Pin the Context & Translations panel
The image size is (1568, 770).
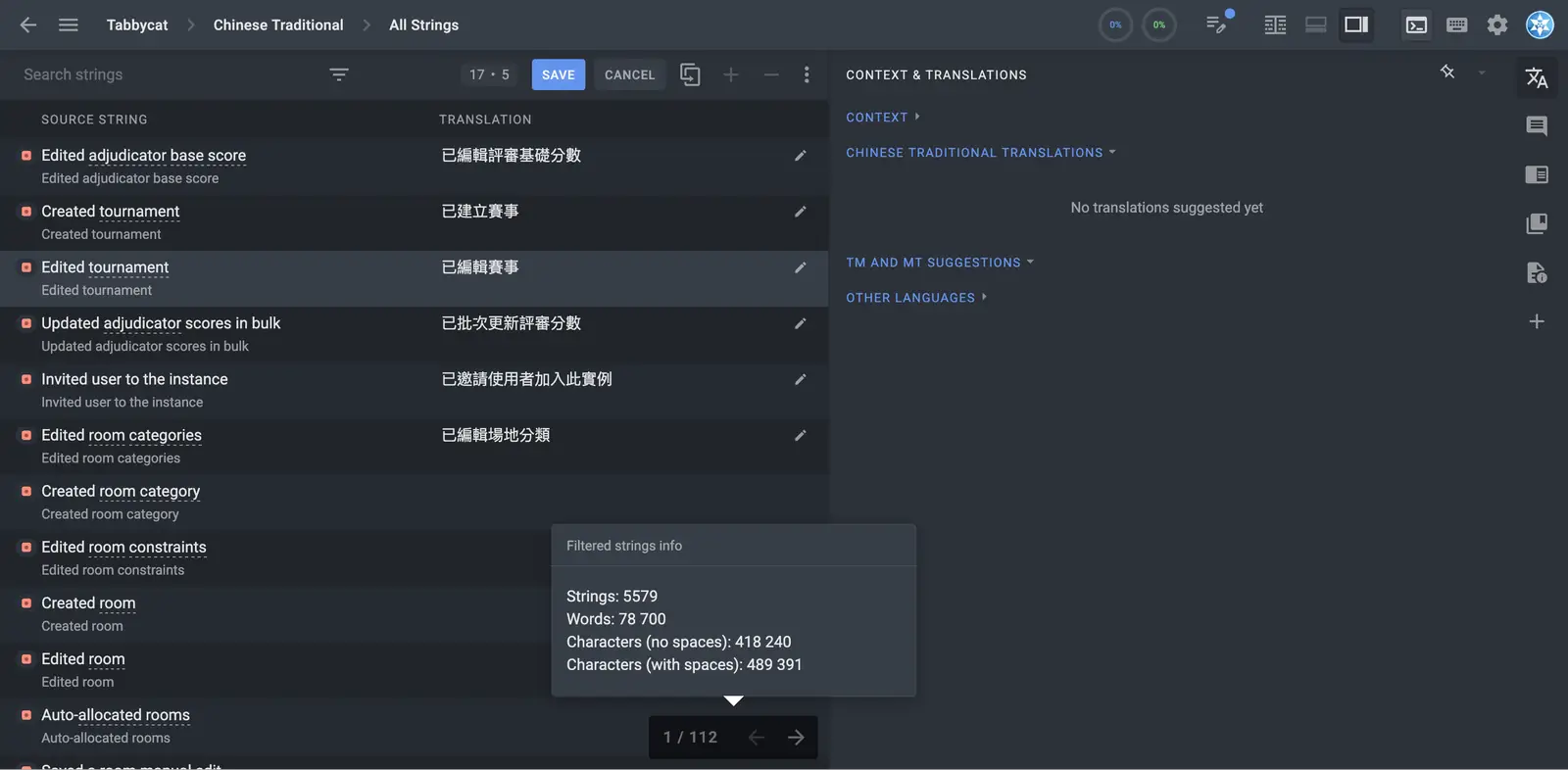tap(1447, 72)
